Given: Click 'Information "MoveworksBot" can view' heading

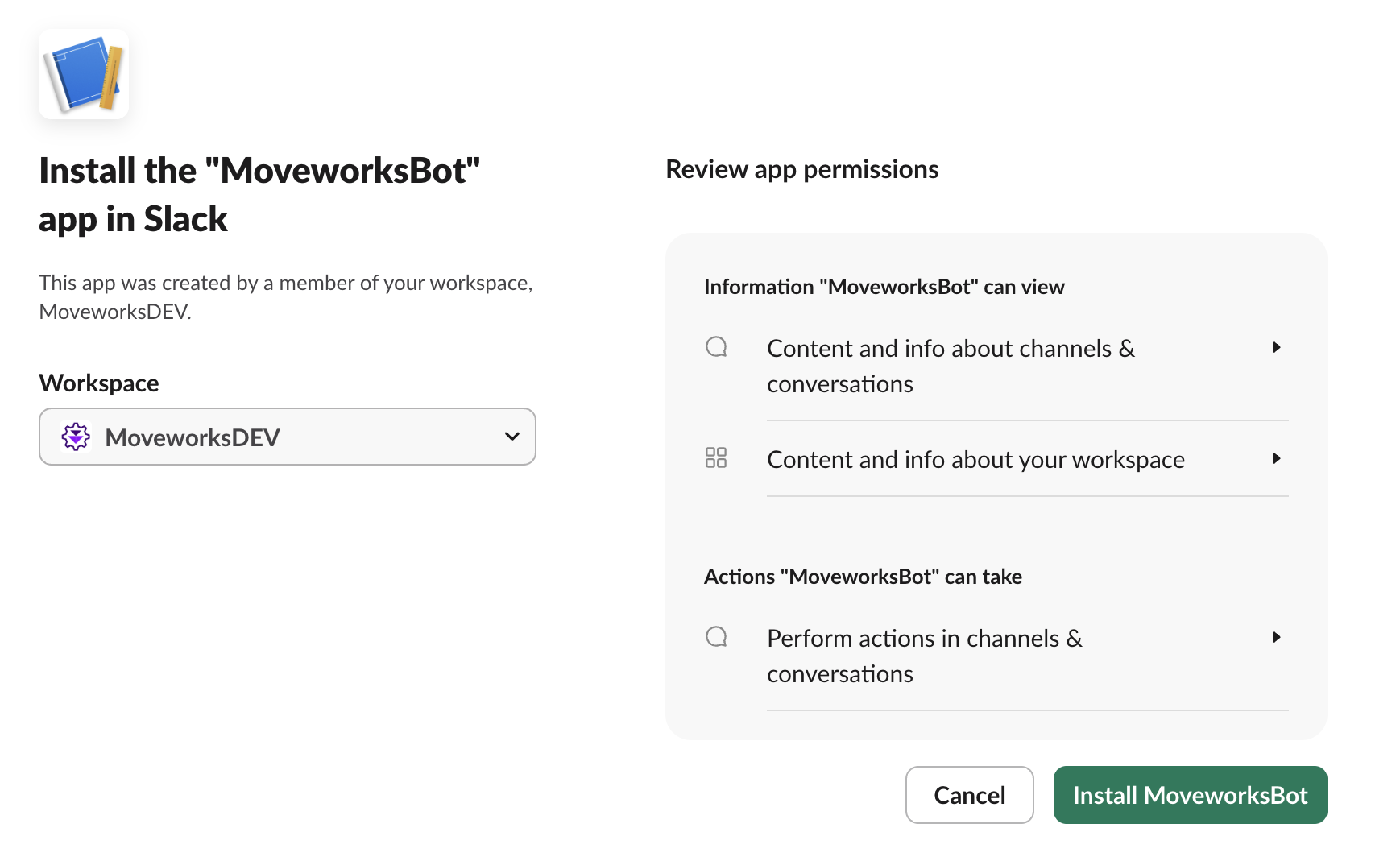Looking at the screenshot, I should pos(884,287).
